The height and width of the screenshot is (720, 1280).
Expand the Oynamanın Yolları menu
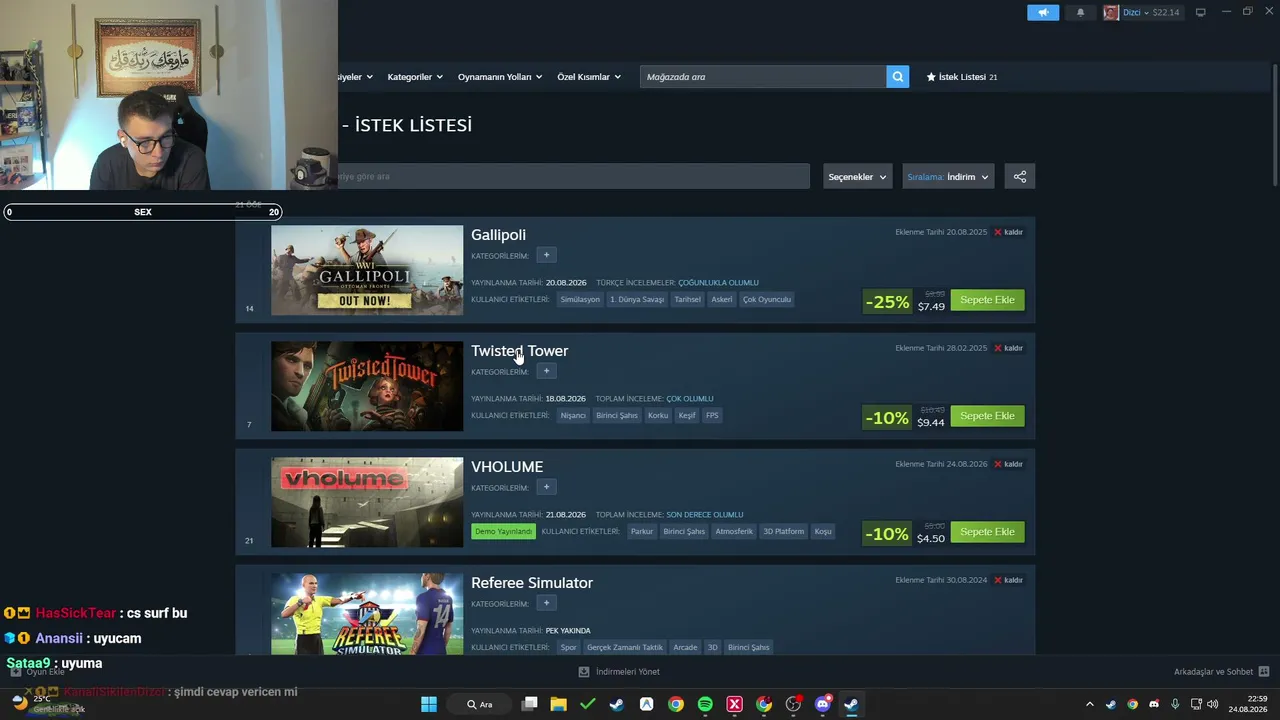[500, 77]
